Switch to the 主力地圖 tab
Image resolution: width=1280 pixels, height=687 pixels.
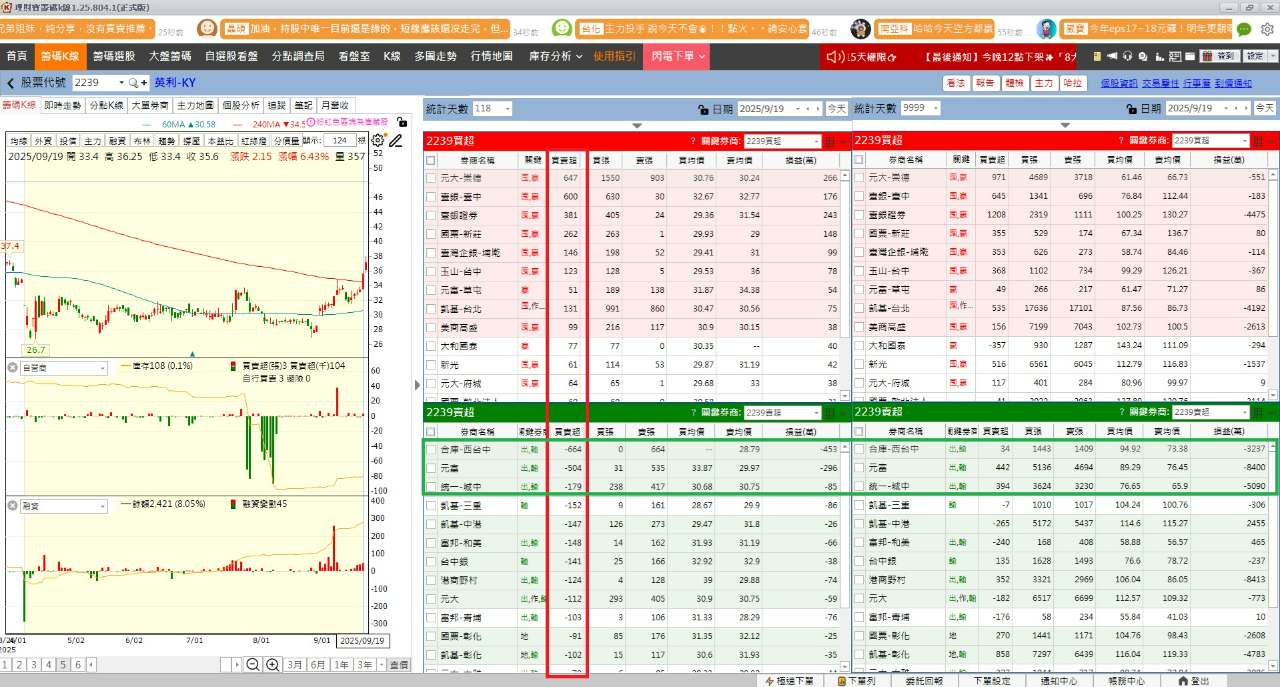[195, 105]
